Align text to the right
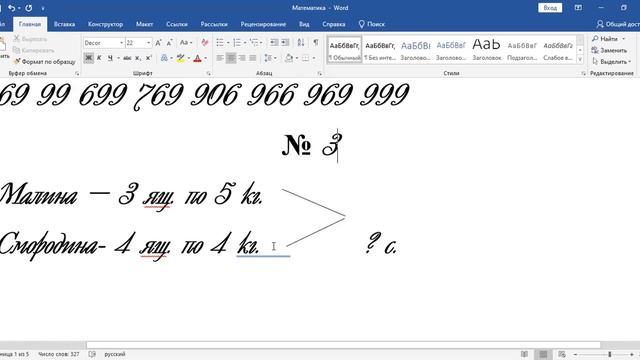This screenshot has height=360, width=640. click(x=242, y=58)
